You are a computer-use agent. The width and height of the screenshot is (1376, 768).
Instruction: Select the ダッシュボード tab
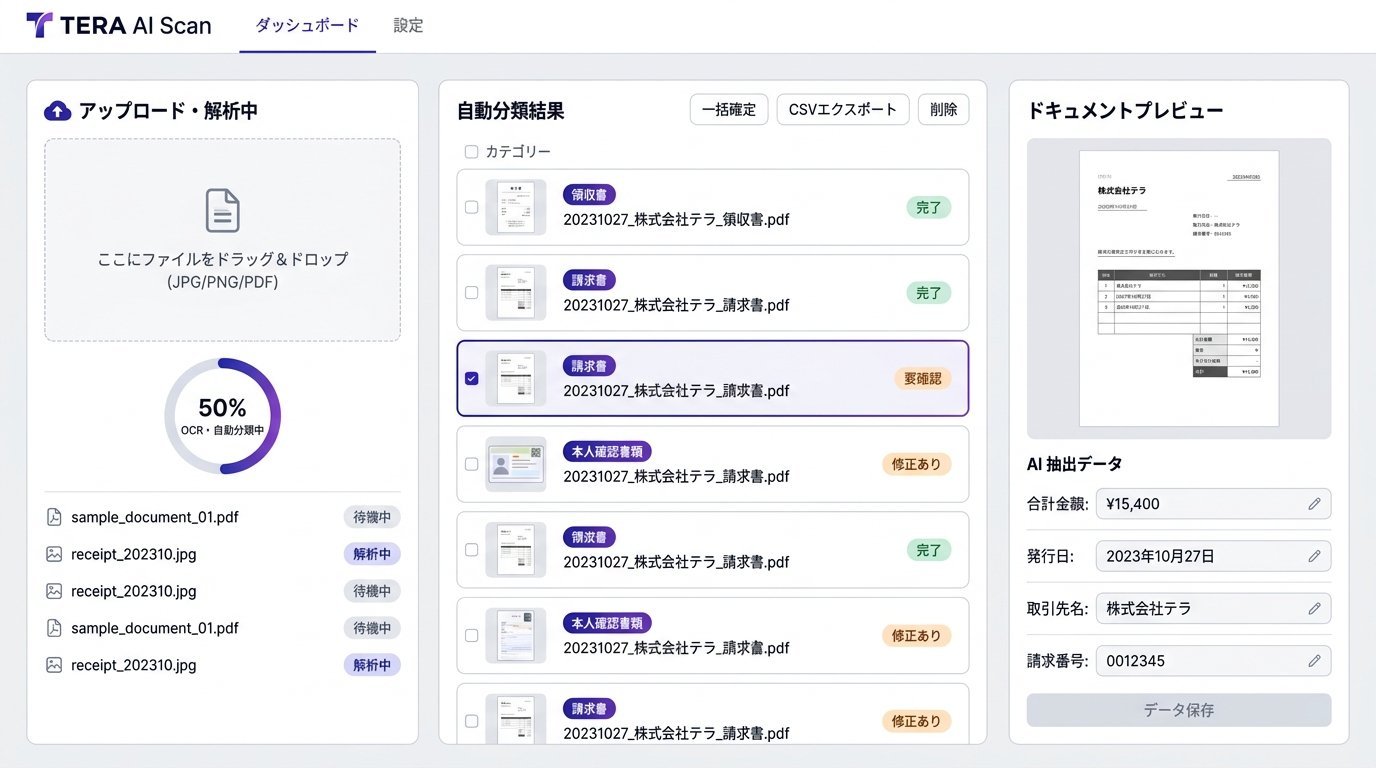click(307, 27)
